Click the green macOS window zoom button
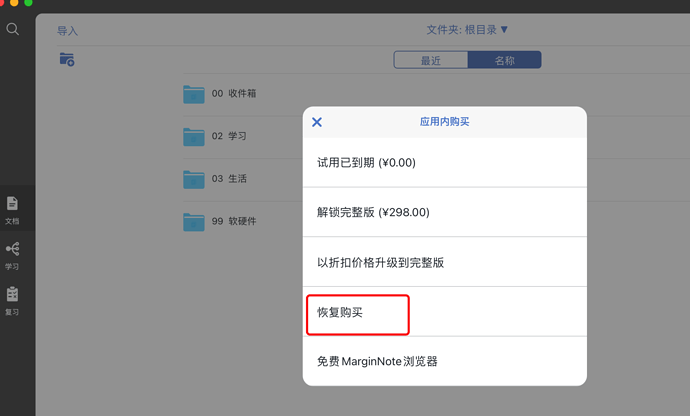 pos(28,2)
